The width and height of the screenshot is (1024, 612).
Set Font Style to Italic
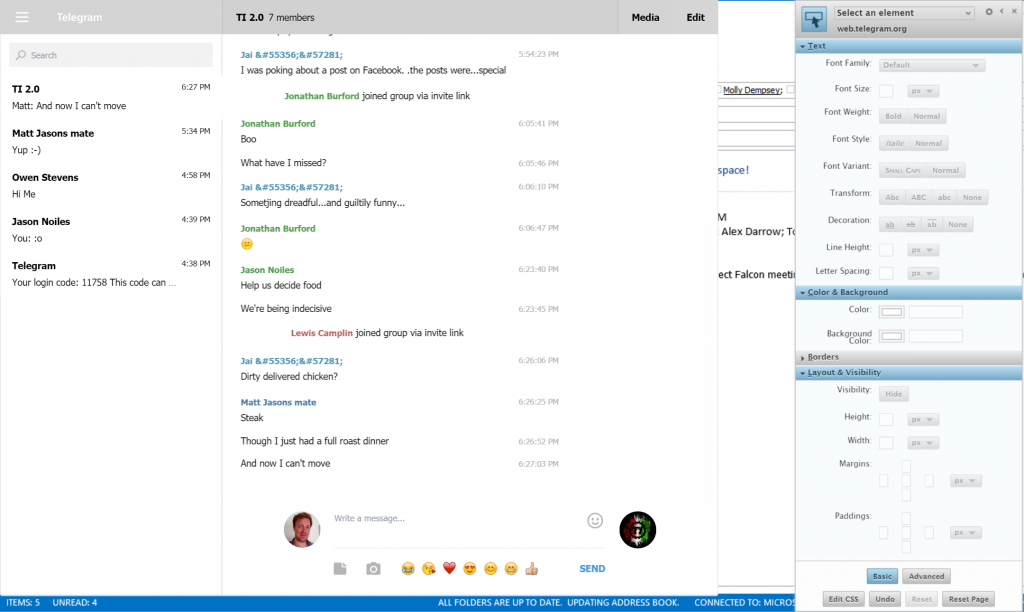click(x=894, y=143)
